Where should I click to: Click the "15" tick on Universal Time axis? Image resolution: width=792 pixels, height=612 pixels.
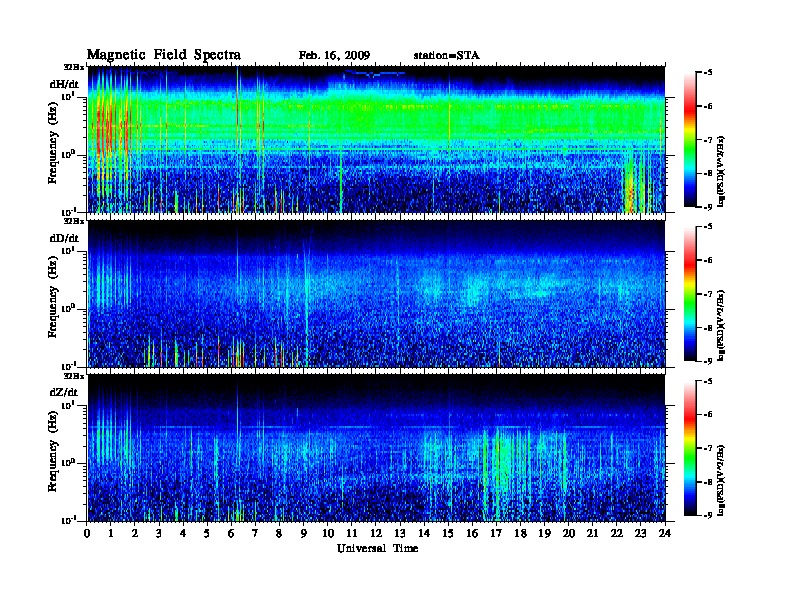point(449,533)
